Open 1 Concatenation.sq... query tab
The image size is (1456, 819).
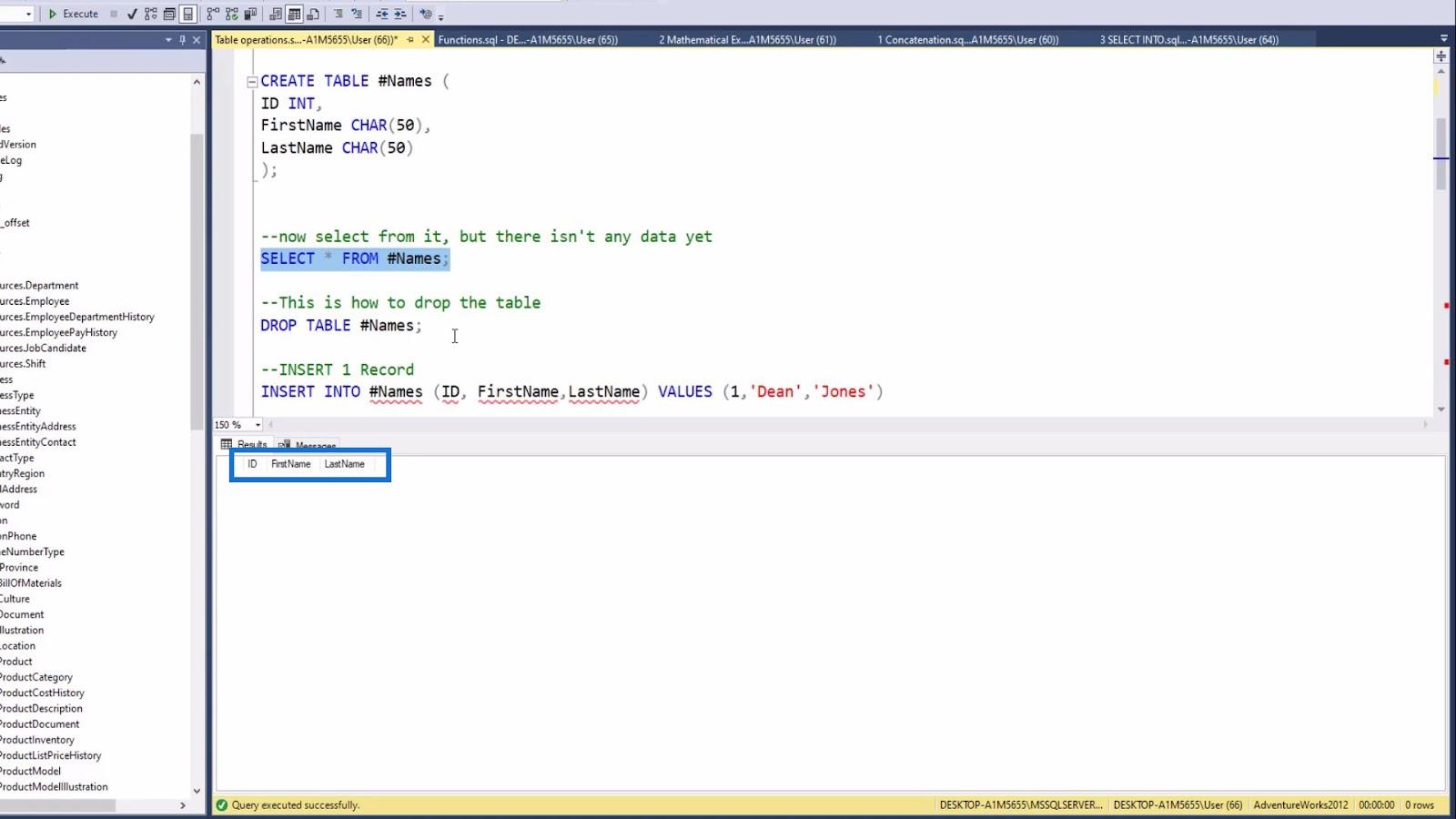[967, 40]
